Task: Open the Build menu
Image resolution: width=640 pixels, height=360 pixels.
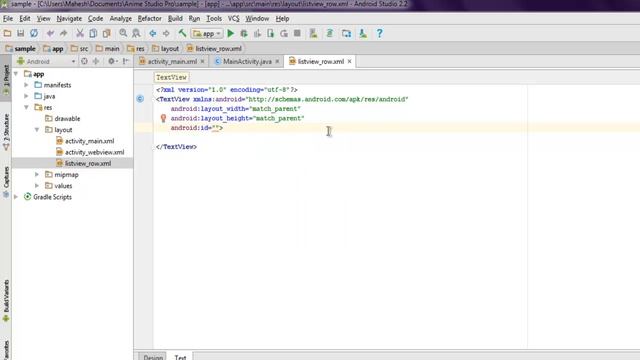Action: (x=175, y=19)
